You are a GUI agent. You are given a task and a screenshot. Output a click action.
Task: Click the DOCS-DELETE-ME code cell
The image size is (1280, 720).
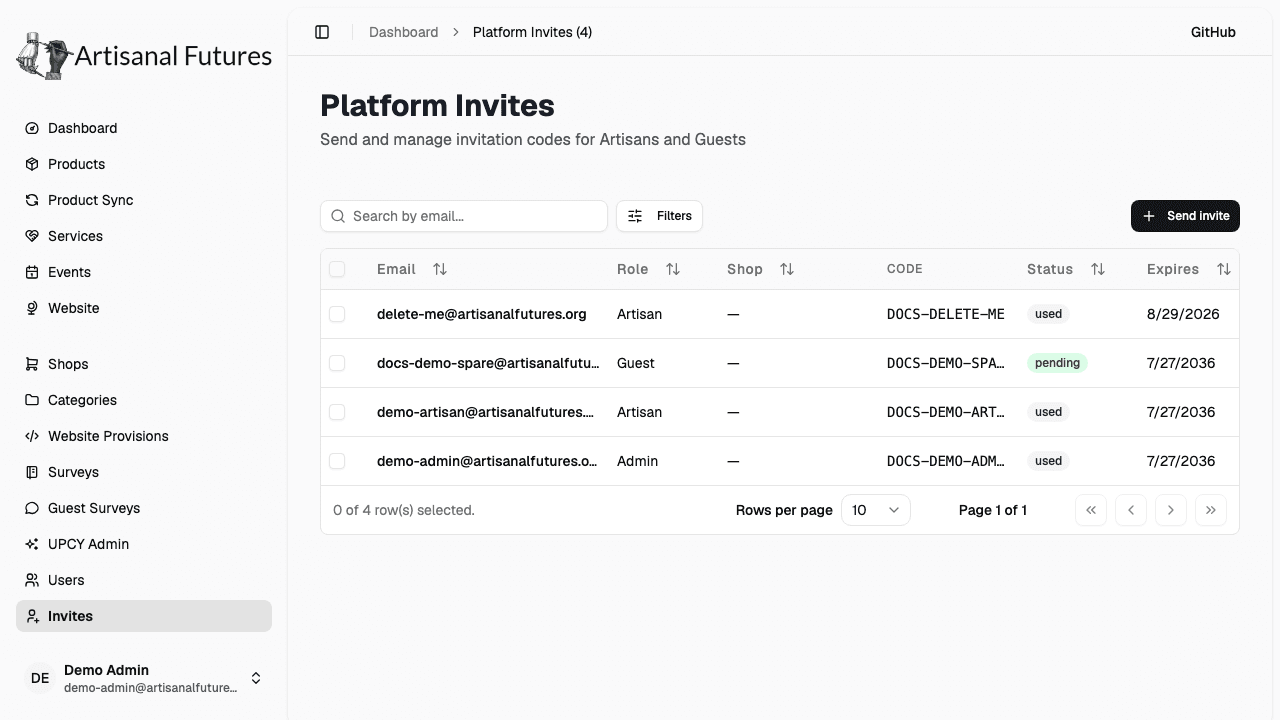[946, 314]
